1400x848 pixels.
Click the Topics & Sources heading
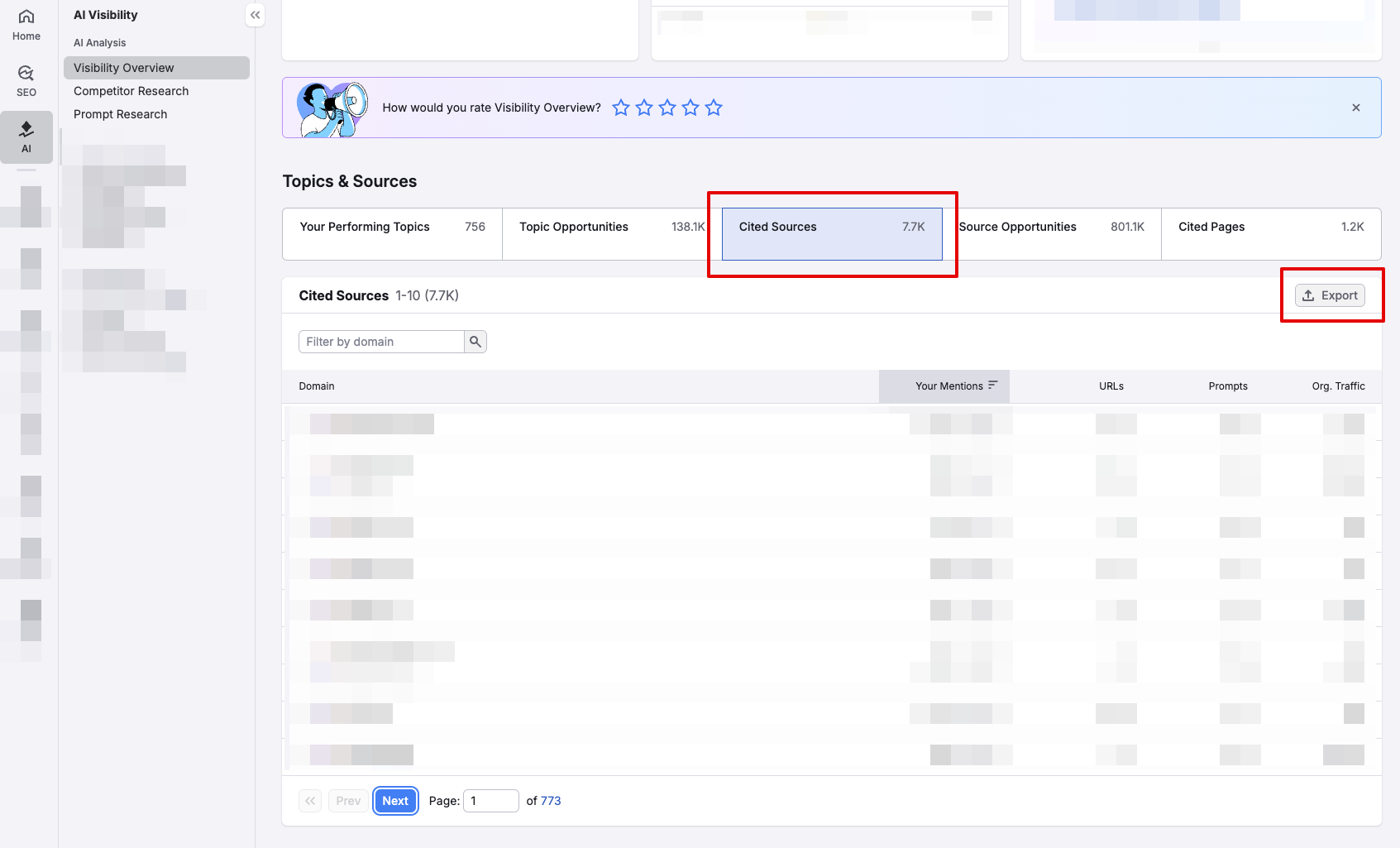coord(350,181)
